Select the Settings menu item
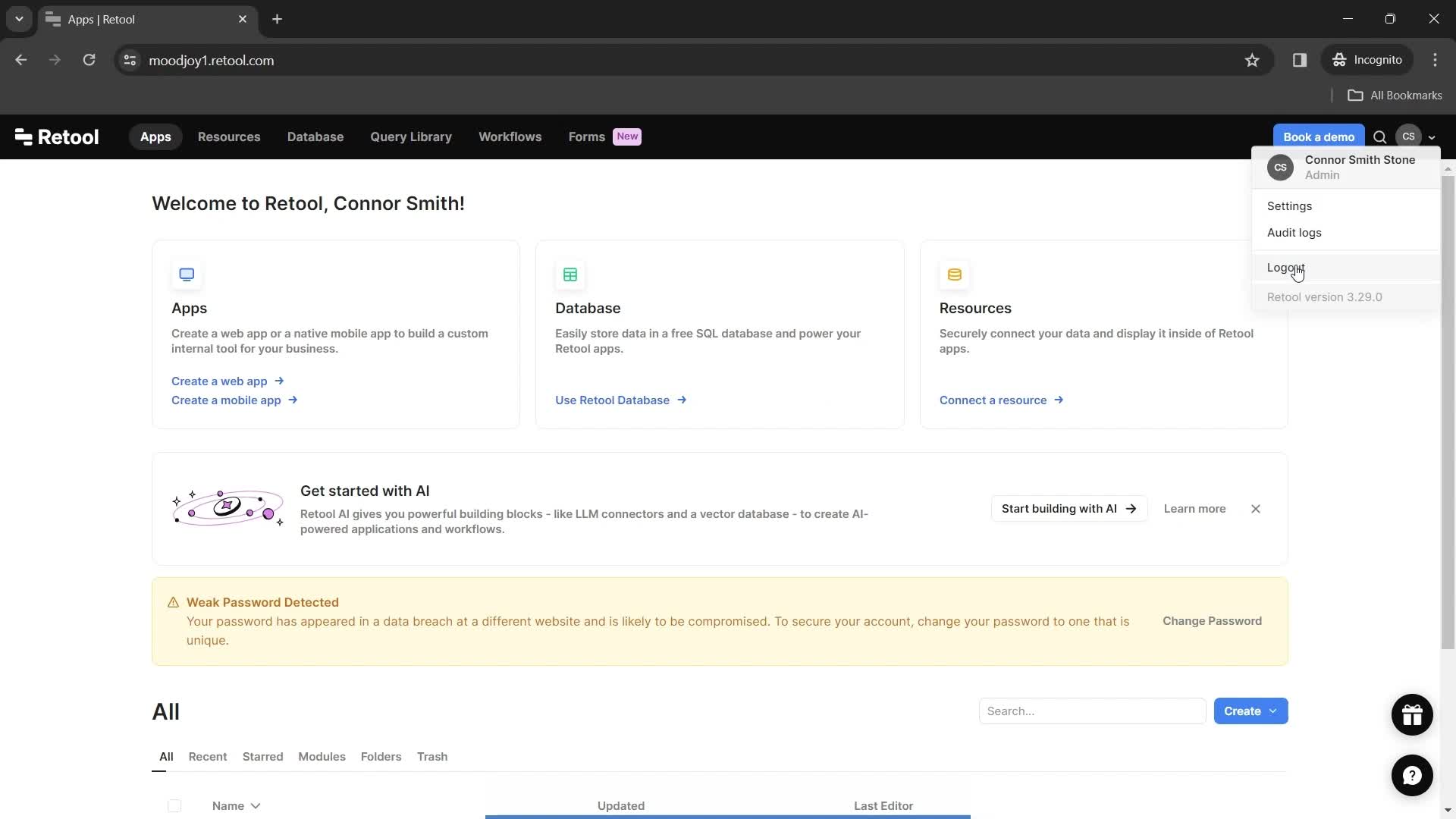This screenshot has width=1456, height=819. (x=1291, y=205)
